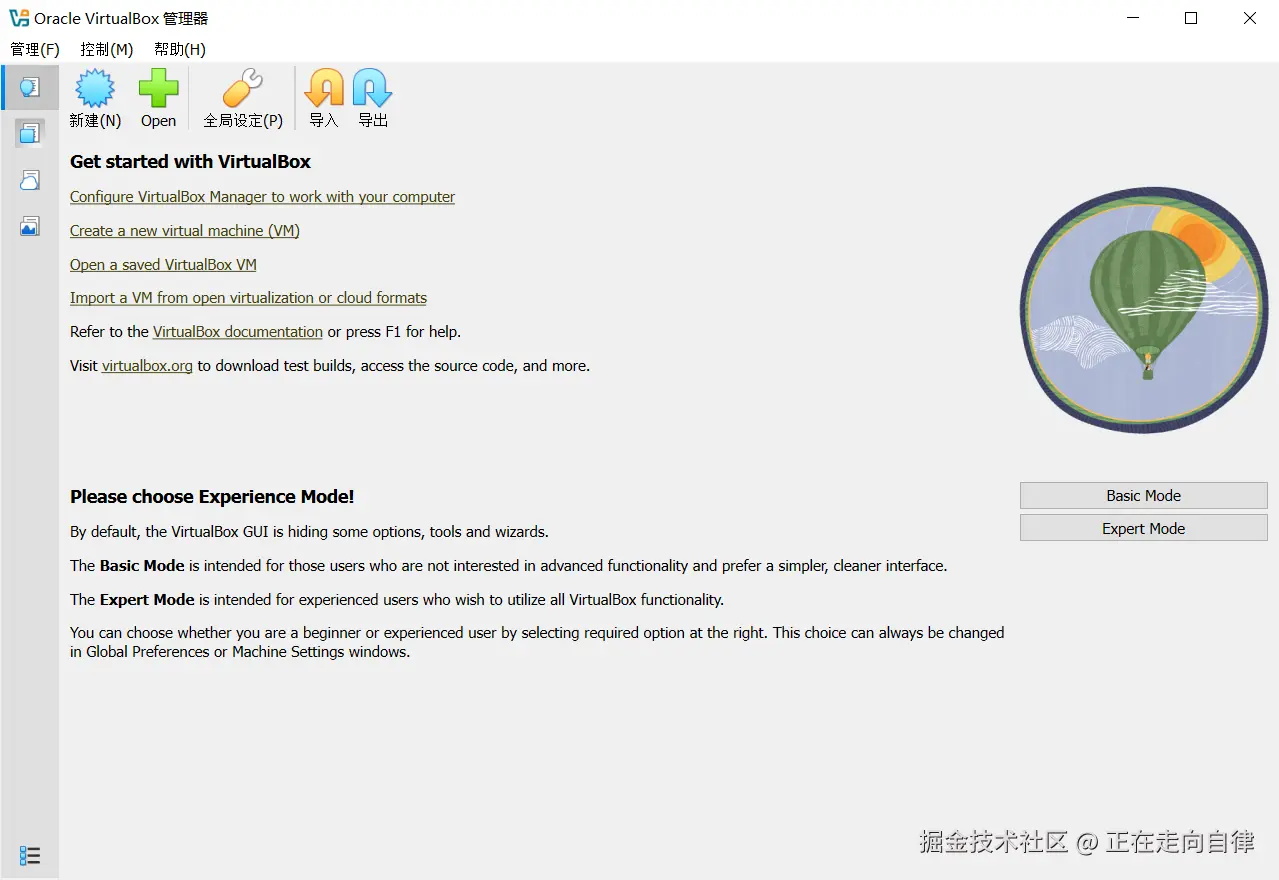Click the VirtualBox logo in the title bar
Viewport: 1279px width, 880px height.
point(19,18)
